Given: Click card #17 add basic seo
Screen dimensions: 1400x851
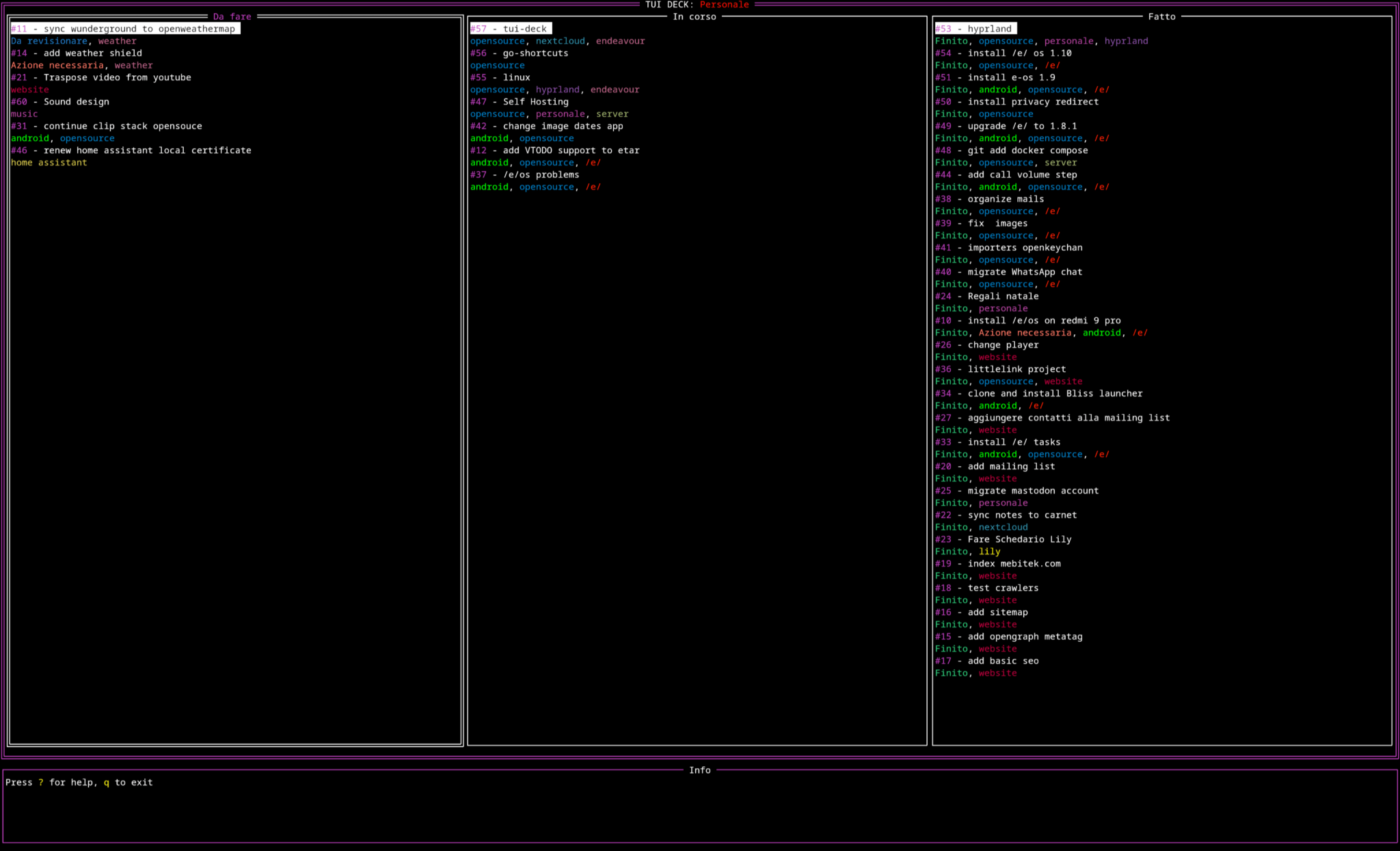Looking at the screenshot, I should [x=986, y=661].
